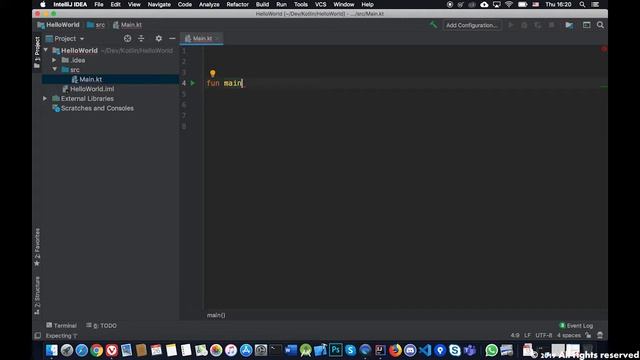
Task: Open the Apple menu
Action: (42, 4)
